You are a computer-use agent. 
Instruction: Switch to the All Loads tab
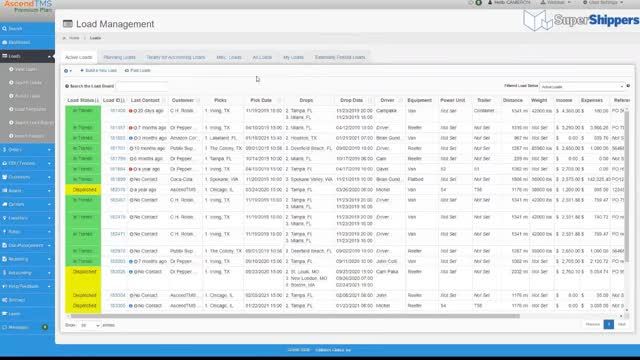point(262,57)
